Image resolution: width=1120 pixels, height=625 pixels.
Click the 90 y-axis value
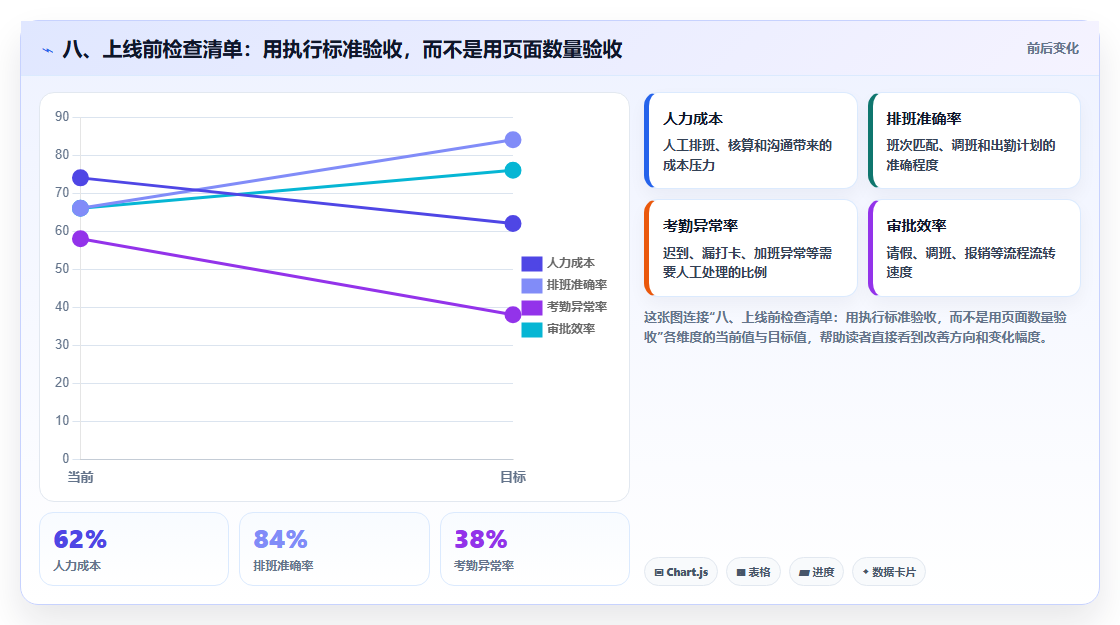[x=62, y=116]
